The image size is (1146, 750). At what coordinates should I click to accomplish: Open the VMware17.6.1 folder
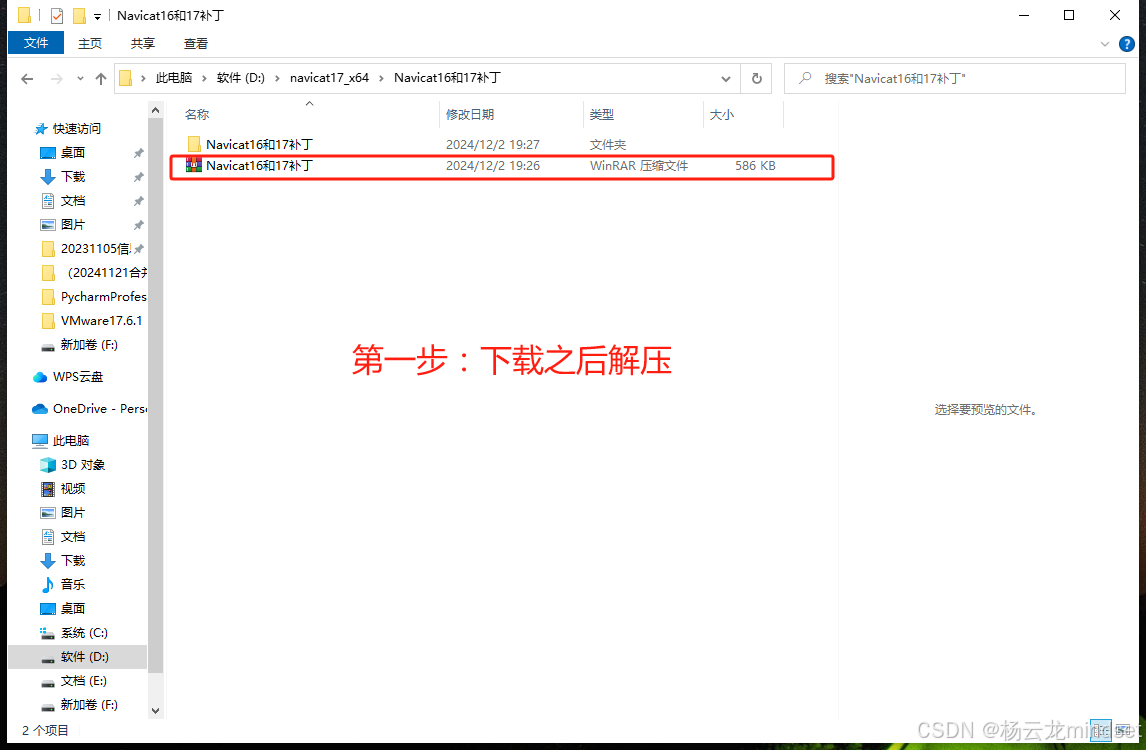101,320
